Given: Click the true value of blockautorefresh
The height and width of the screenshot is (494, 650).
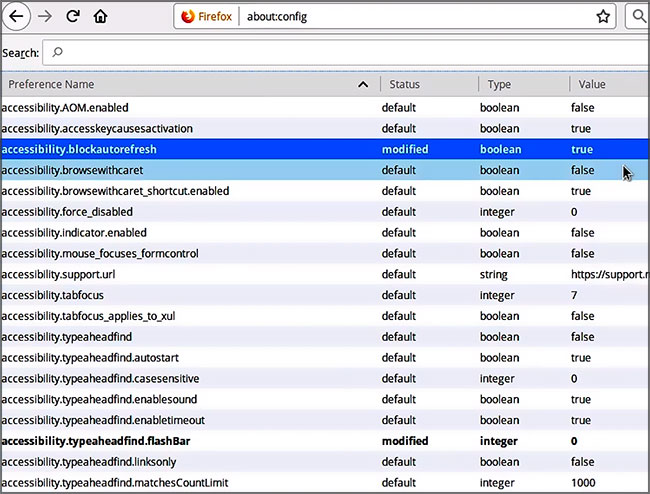Looking at the screenshot, I should pos(582,149).
